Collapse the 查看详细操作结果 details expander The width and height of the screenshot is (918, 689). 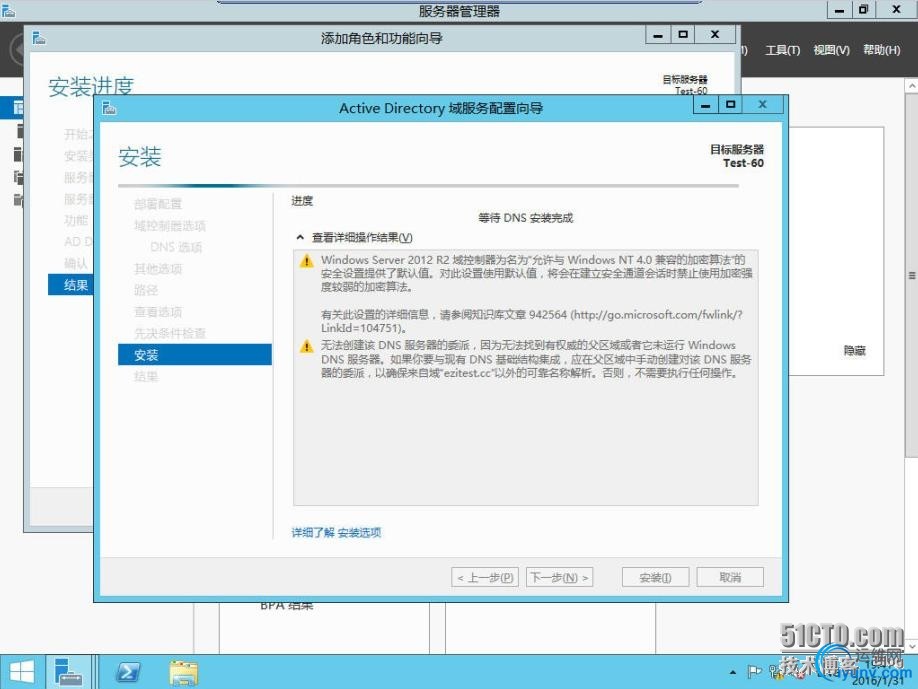point(300,238)
